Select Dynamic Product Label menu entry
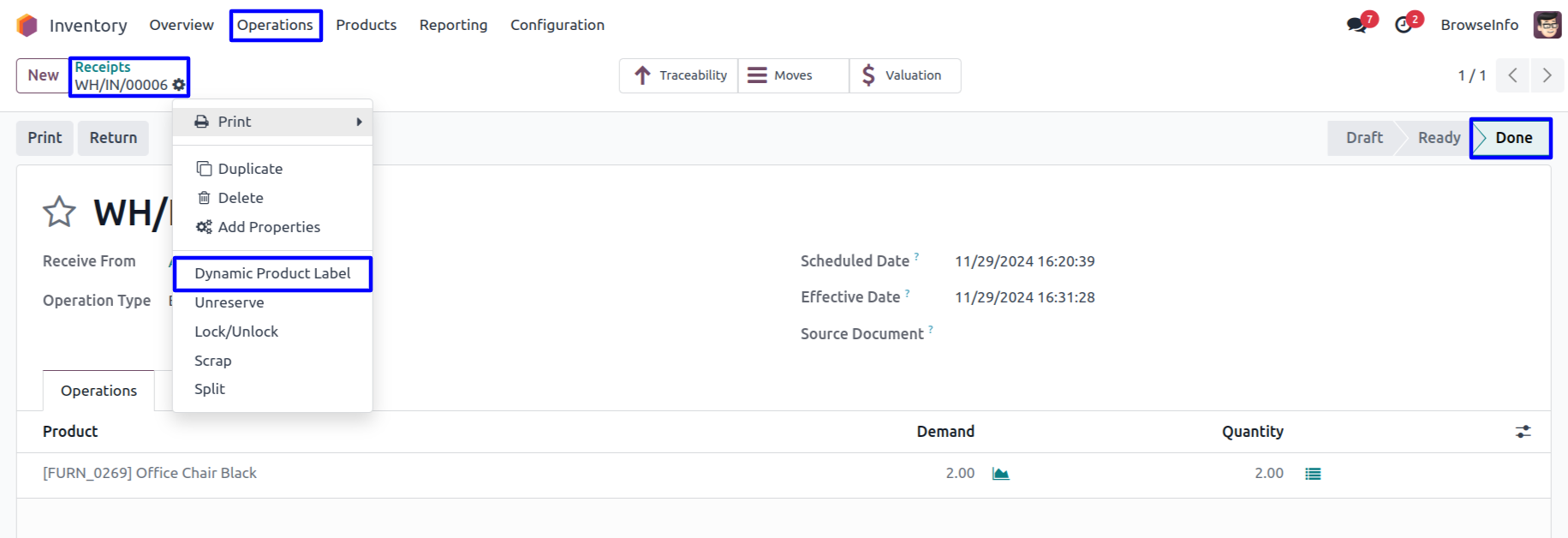Screen dimensions: 1568x538 point(272,273)
